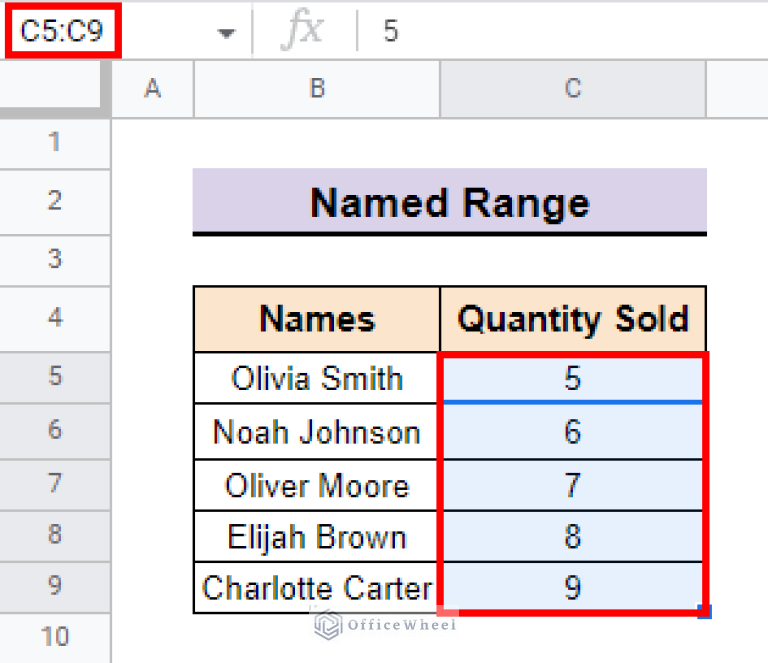
Task: Select row 1 header
Action: [54, 142]
